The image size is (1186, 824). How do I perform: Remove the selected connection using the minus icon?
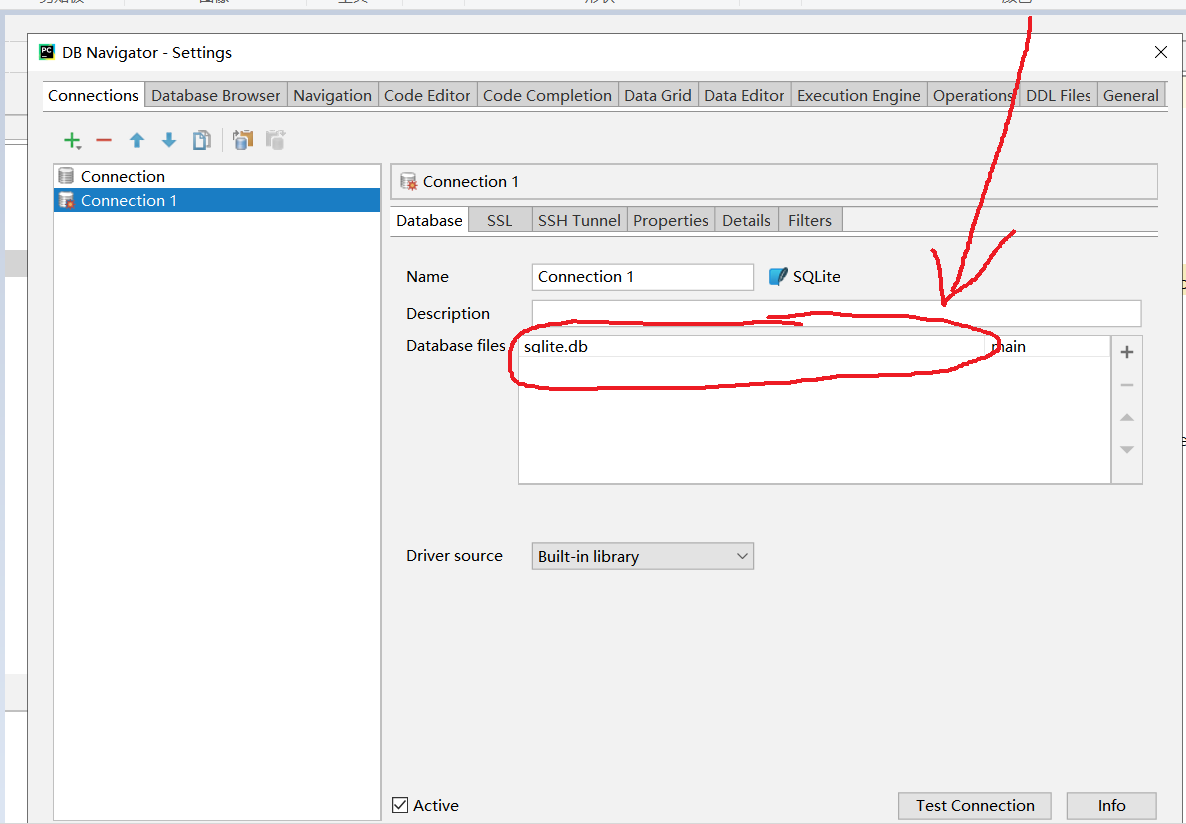[104, 140]
